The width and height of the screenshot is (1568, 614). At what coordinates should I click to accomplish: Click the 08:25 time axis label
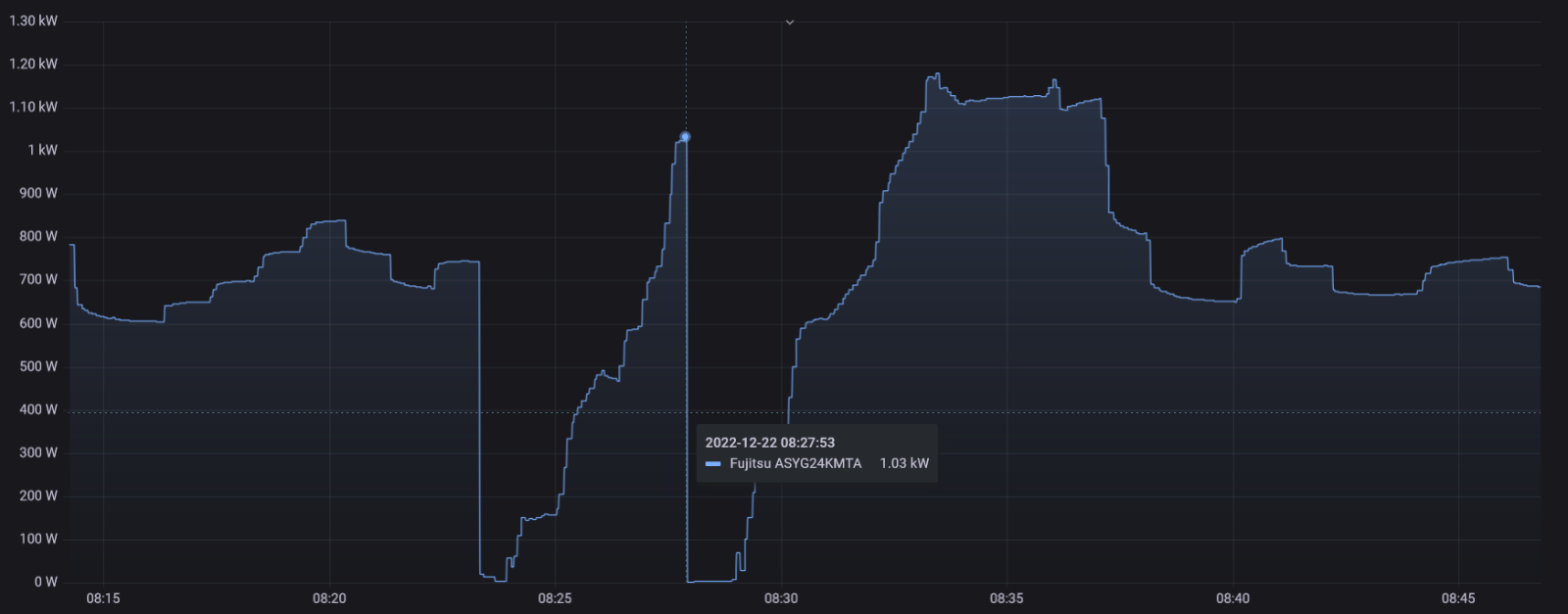click(555, 598)
